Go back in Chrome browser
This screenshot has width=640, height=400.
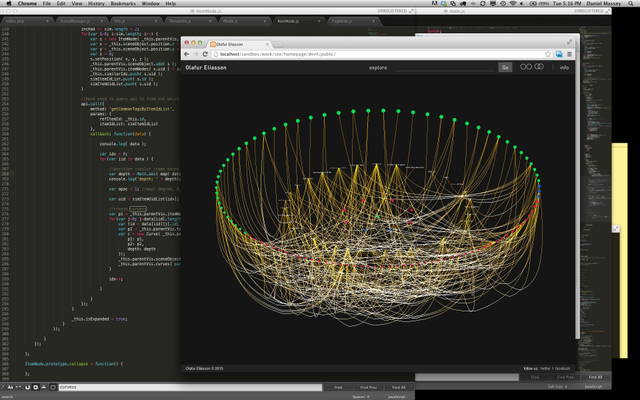point(187,54)
